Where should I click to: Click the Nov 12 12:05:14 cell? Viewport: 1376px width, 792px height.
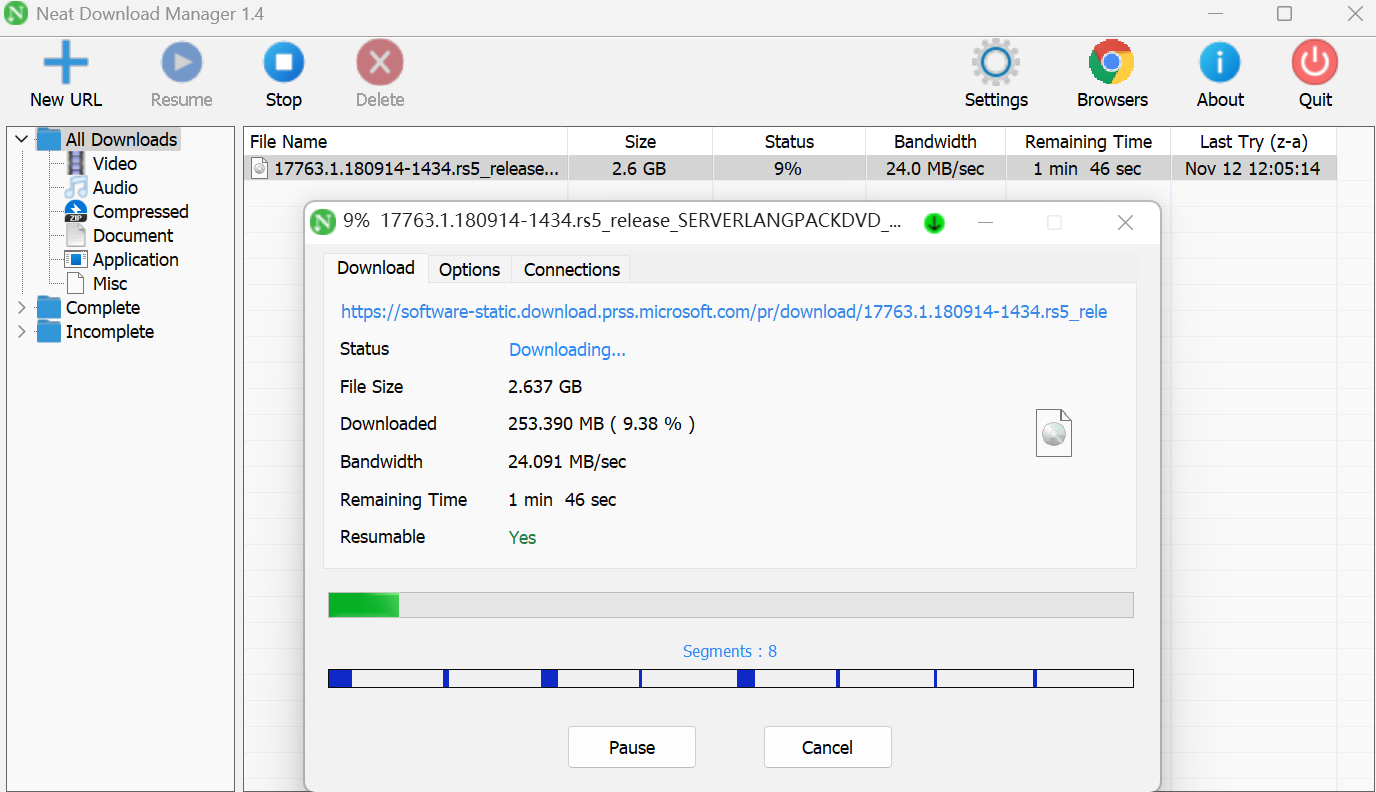click(1252, 169)
